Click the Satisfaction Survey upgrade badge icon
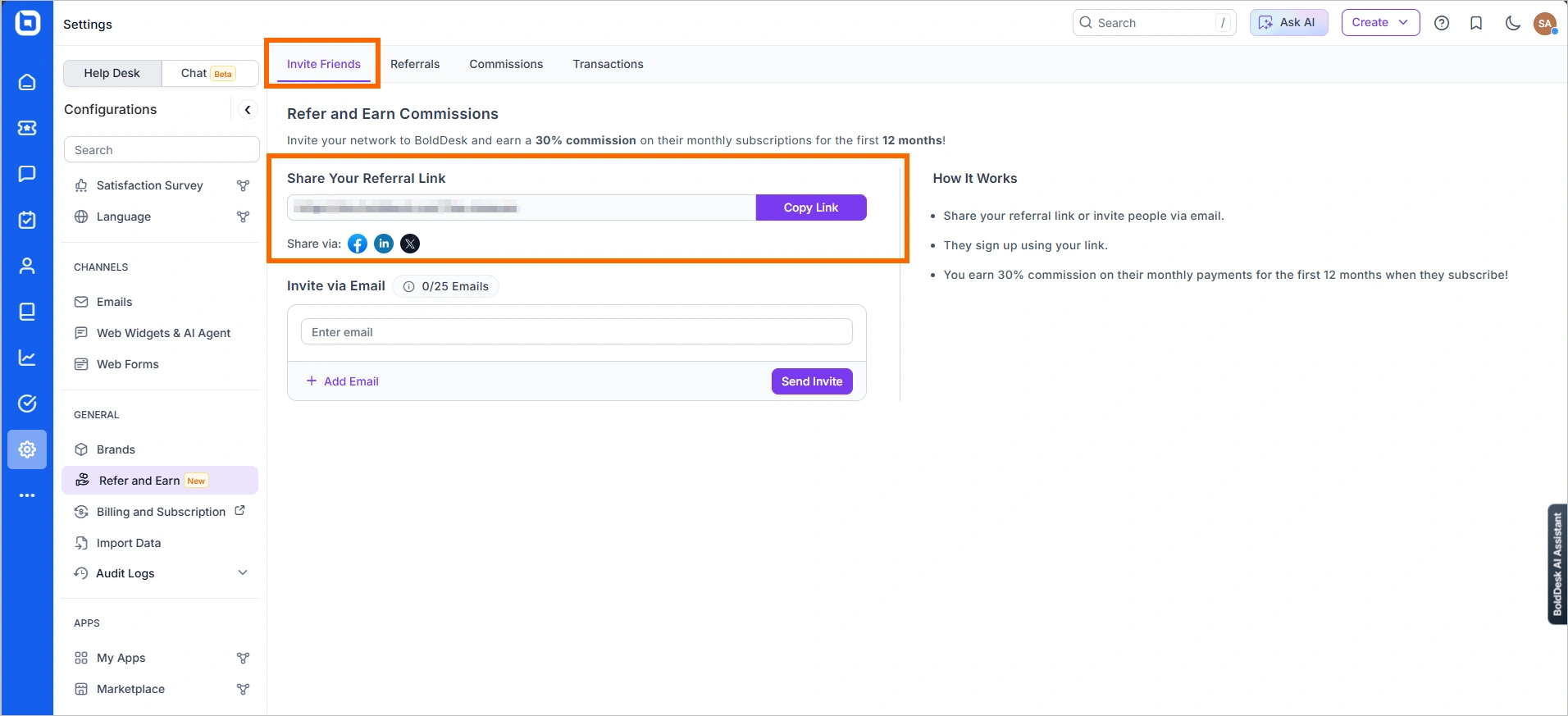Viewport: 1568px width, 716px height. click(x=243, y=185)
